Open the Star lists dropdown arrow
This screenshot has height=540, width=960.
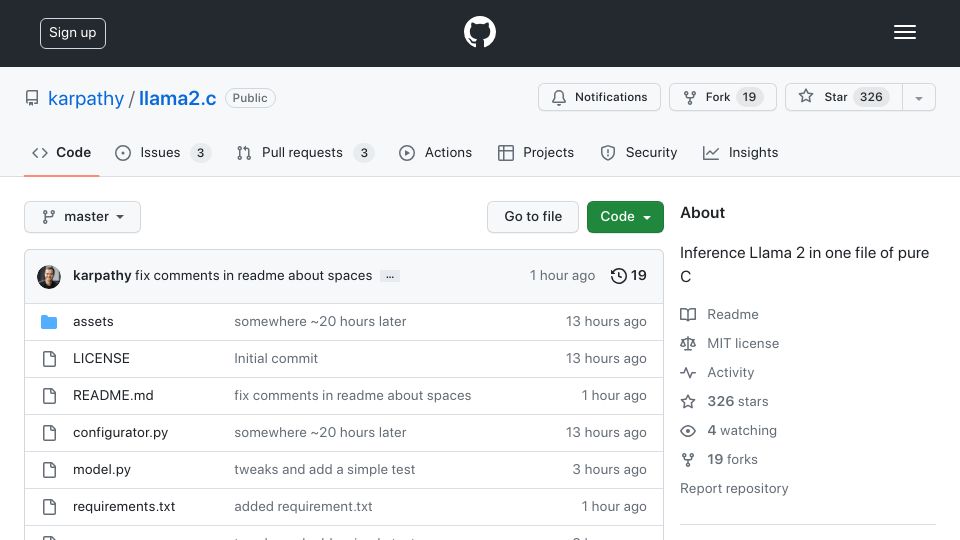coord(918,97)
